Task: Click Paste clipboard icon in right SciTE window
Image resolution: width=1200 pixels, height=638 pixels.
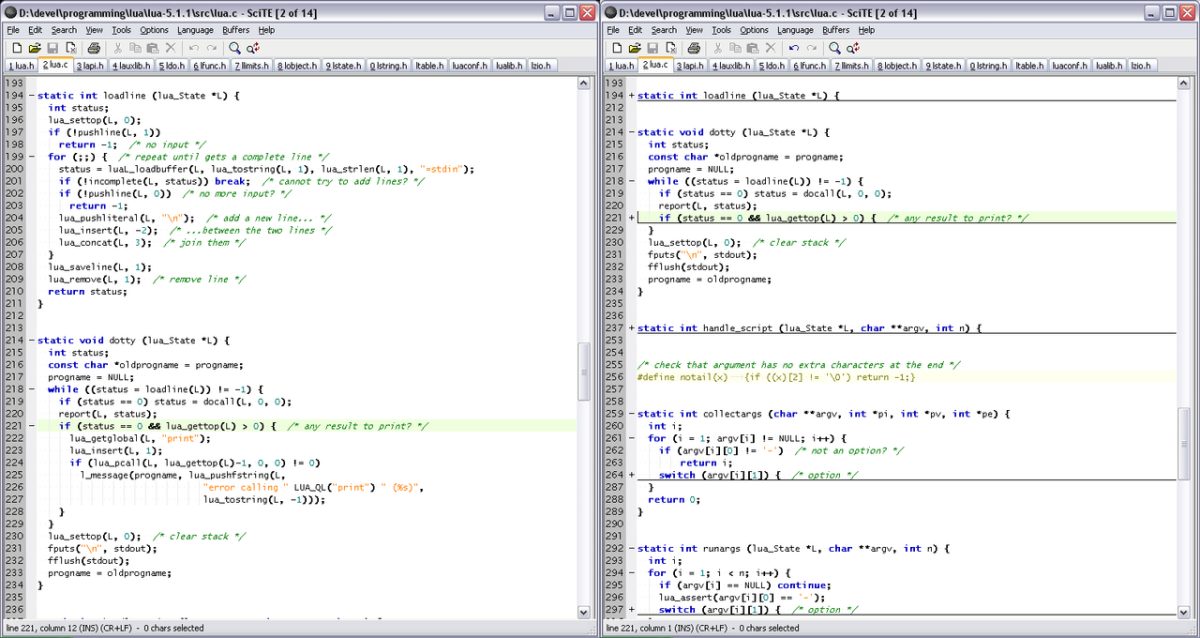Action: [752, 48]
